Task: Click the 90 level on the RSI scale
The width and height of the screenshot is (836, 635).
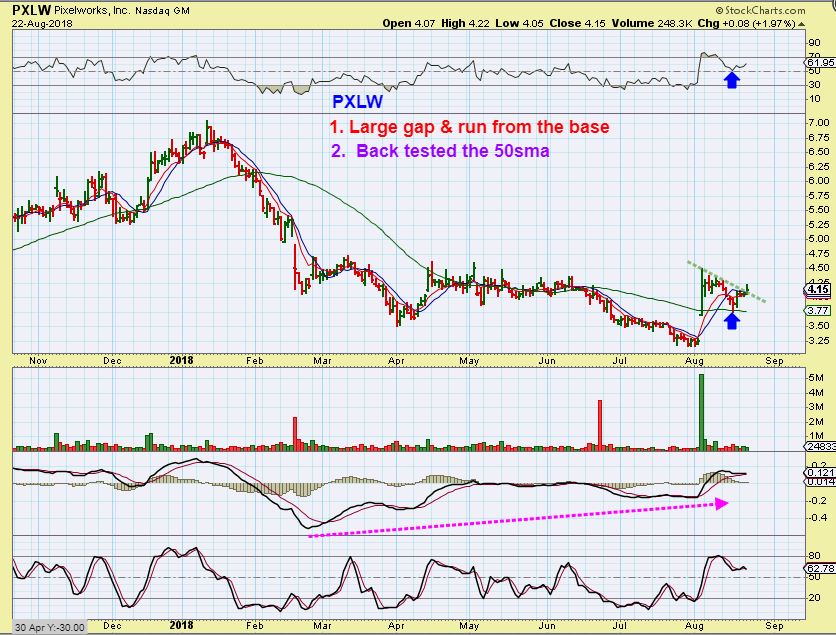Action: coord(814,43)
